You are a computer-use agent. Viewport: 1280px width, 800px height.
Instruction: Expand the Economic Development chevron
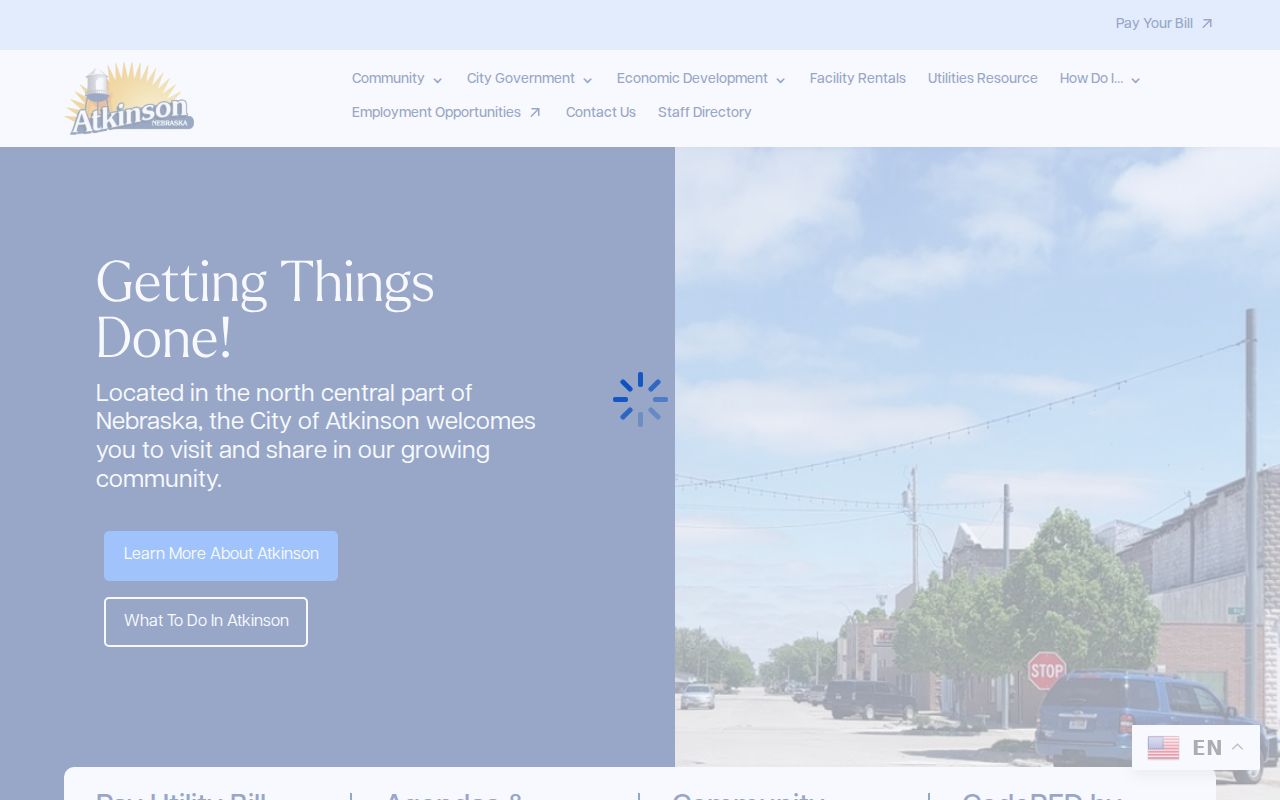[780, 80]
